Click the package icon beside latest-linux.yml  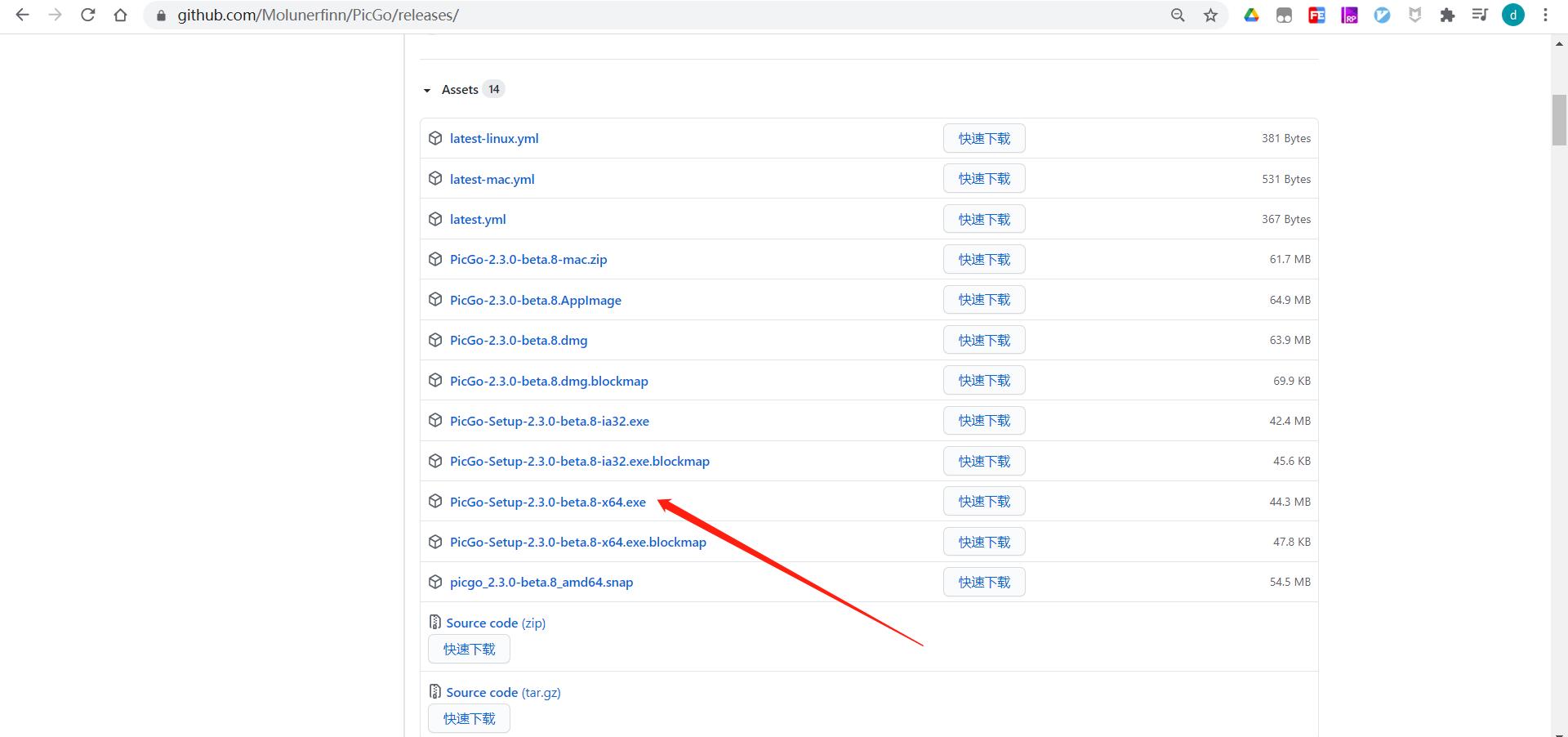[x=435, y=138]
